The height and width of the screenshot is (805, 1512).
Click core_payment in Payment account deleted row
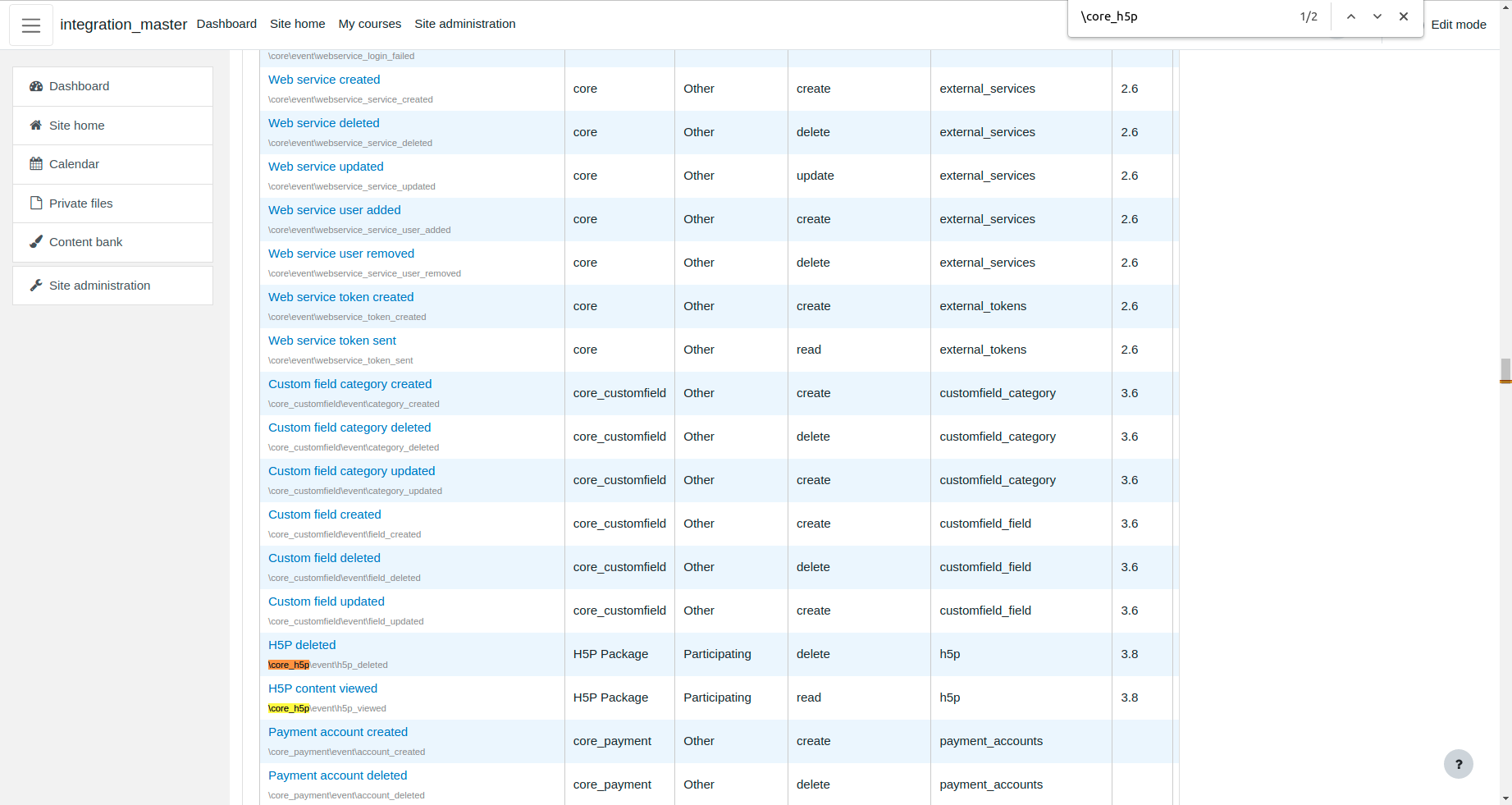[613, 784]
